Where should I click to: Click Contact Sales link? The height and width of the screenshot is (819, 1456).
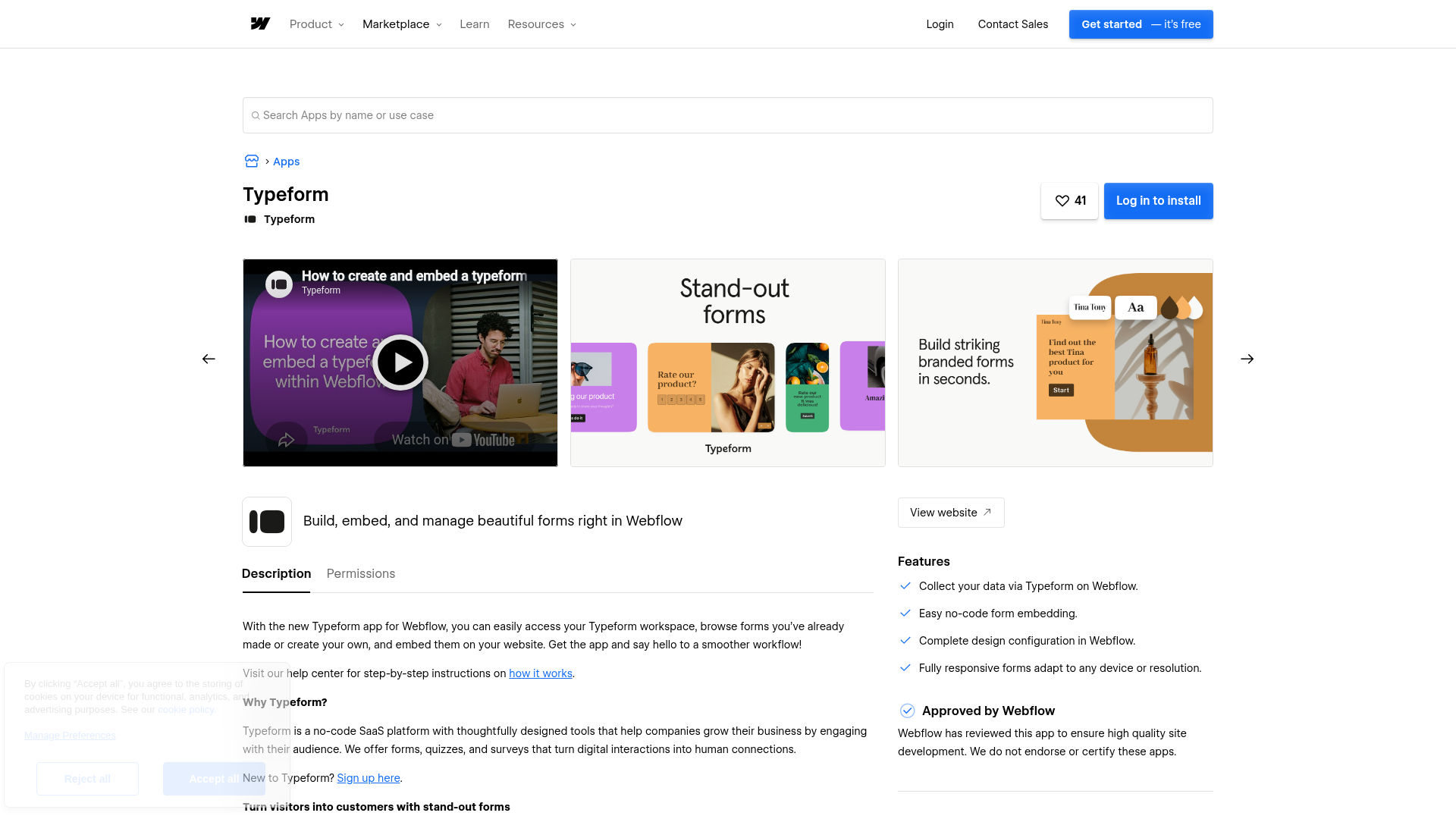[x=1013, y=24]
